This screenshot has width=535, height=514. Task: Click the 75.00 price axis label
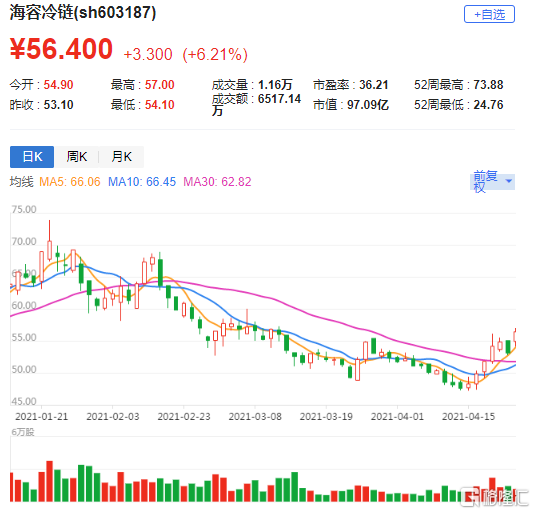24,210
